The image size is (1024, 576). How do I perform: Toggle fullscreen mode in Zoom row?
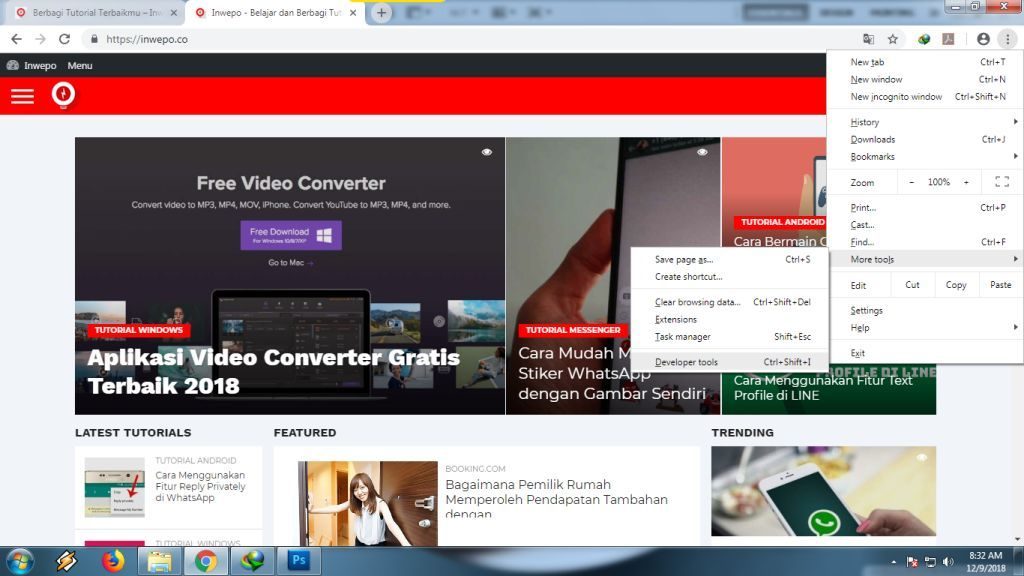(1001, 182)
